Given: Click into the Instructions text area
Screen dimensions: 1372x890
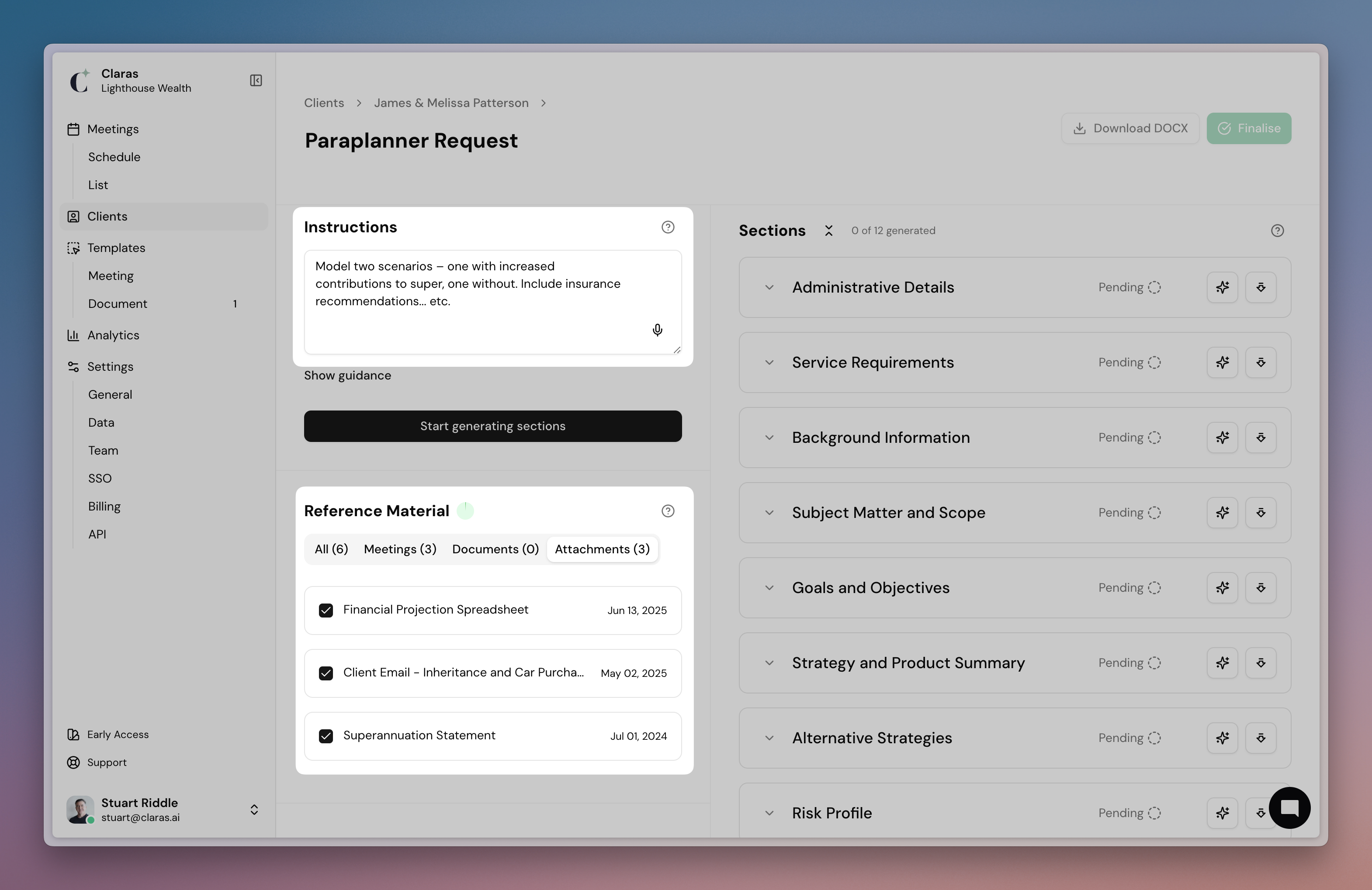Looking at the screenshot, I should (493, 302).
